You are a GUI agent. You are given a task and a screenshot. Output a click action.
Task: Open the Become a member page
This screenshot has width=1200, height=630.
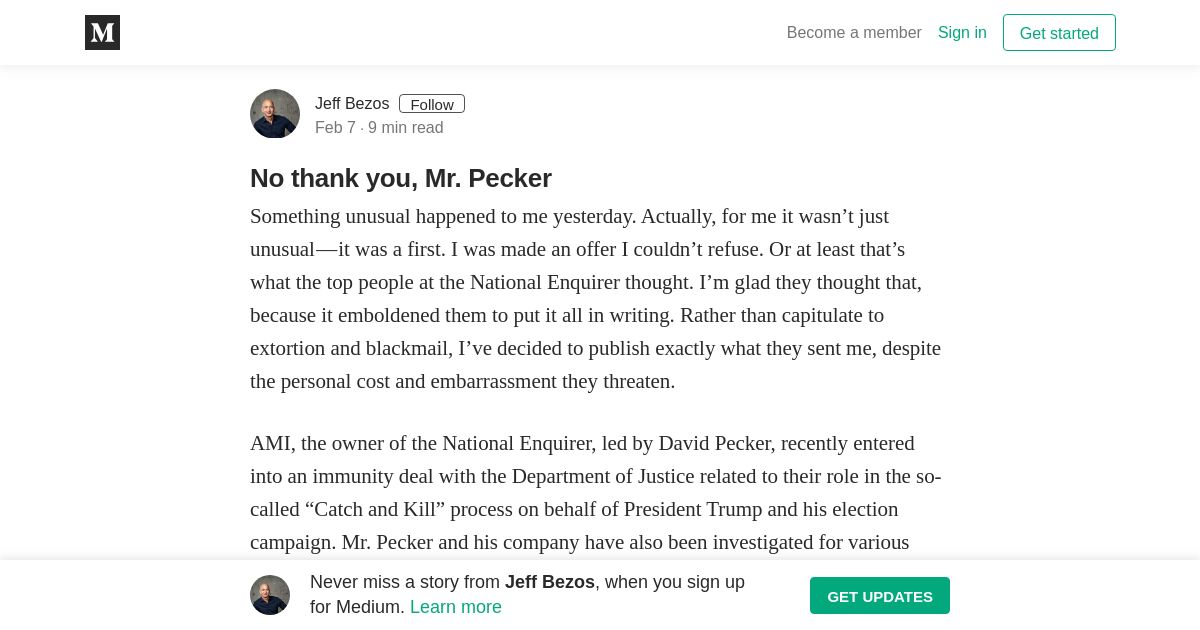854,33
